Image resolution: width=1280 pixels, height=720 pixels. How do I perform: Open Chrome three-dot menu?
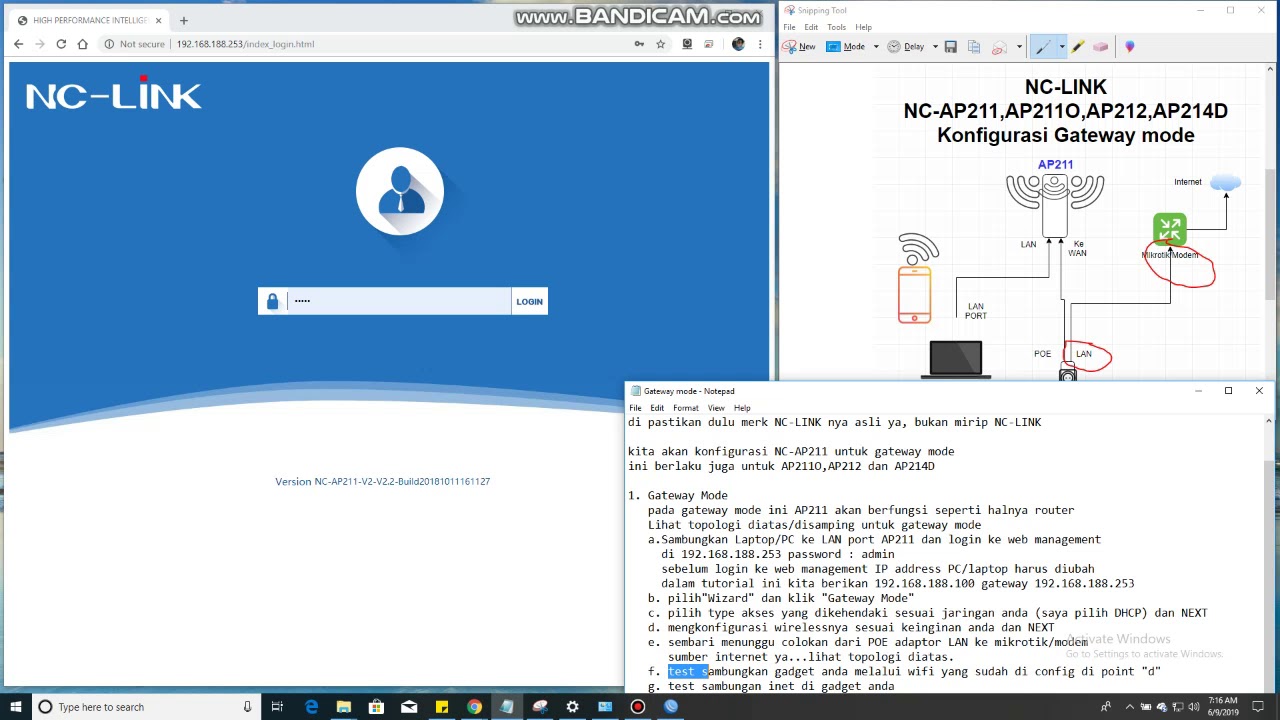pyautogui.click(x=760, y=44)
